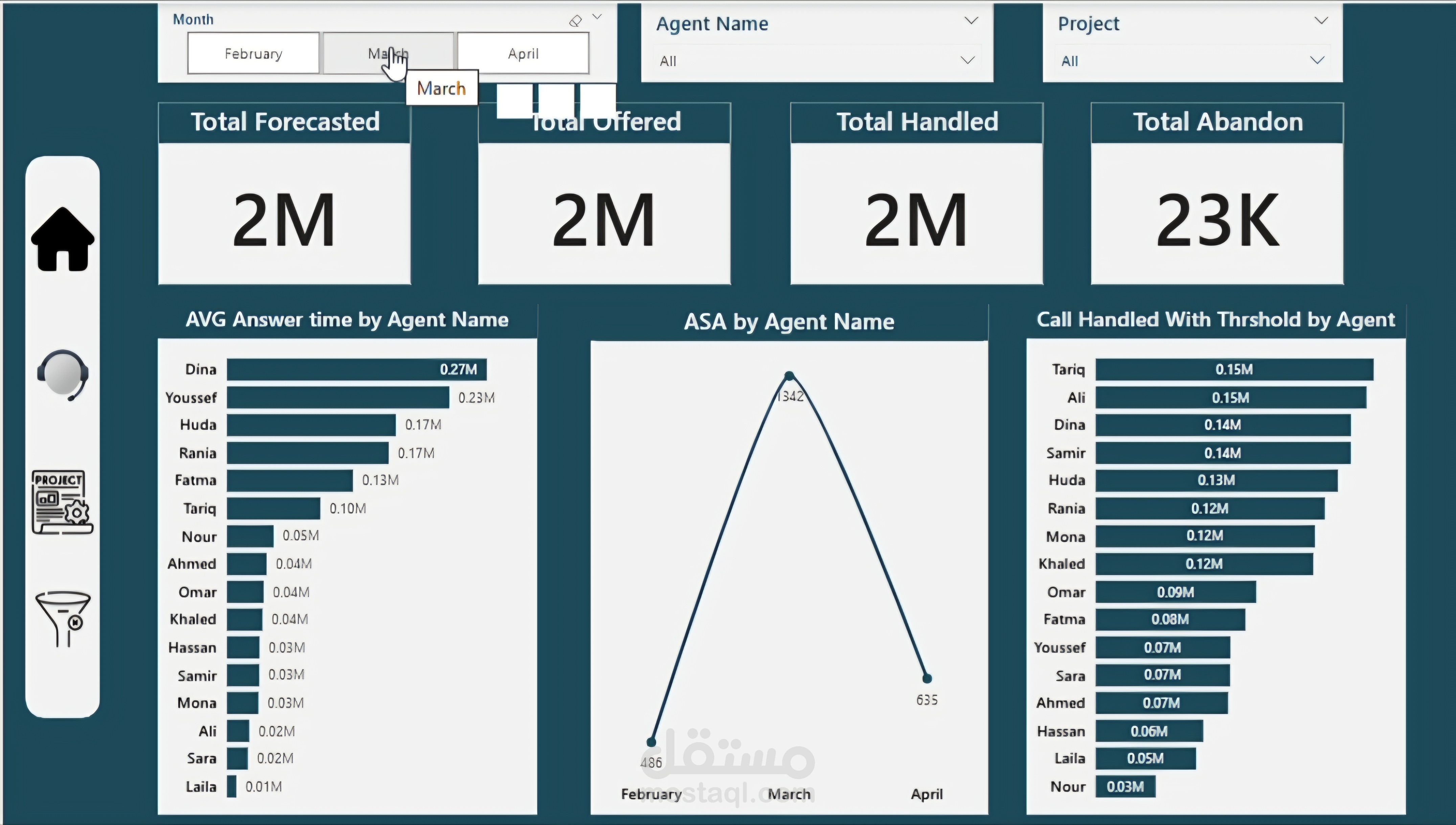Screen dimensions: 1456x825
Task: Select Laila's 0.01M bar in answer time chart
Action: tap(232, 786)
